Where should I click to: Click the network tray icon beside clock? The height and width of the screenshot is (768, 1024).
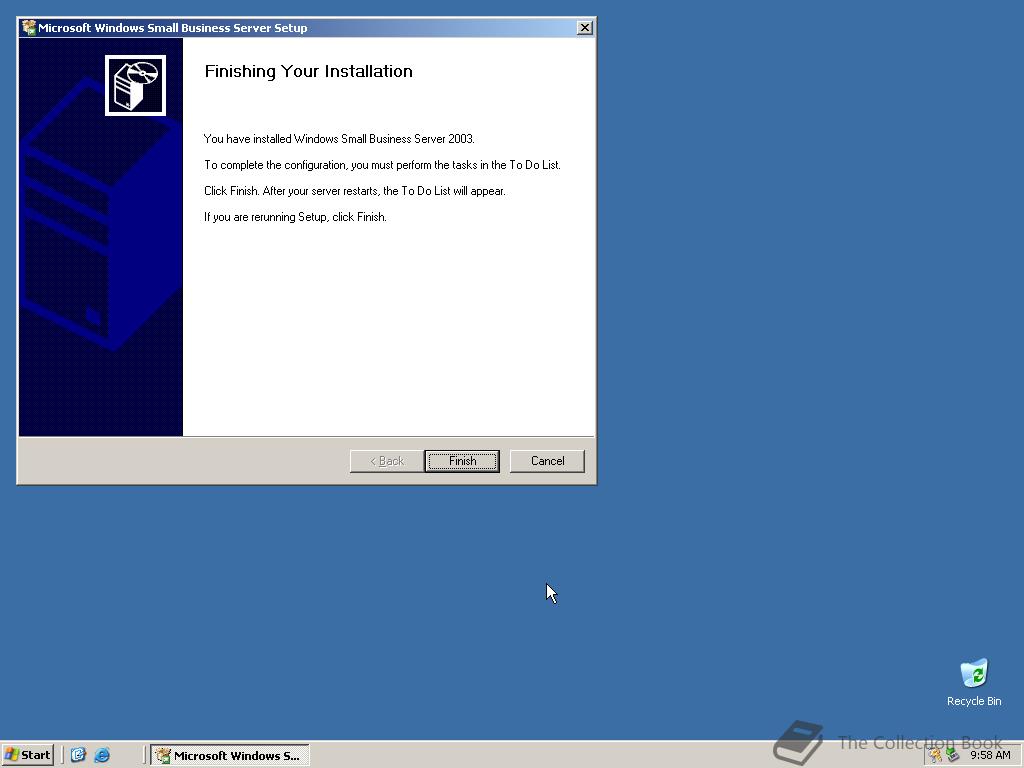click(x=953, y=756)
